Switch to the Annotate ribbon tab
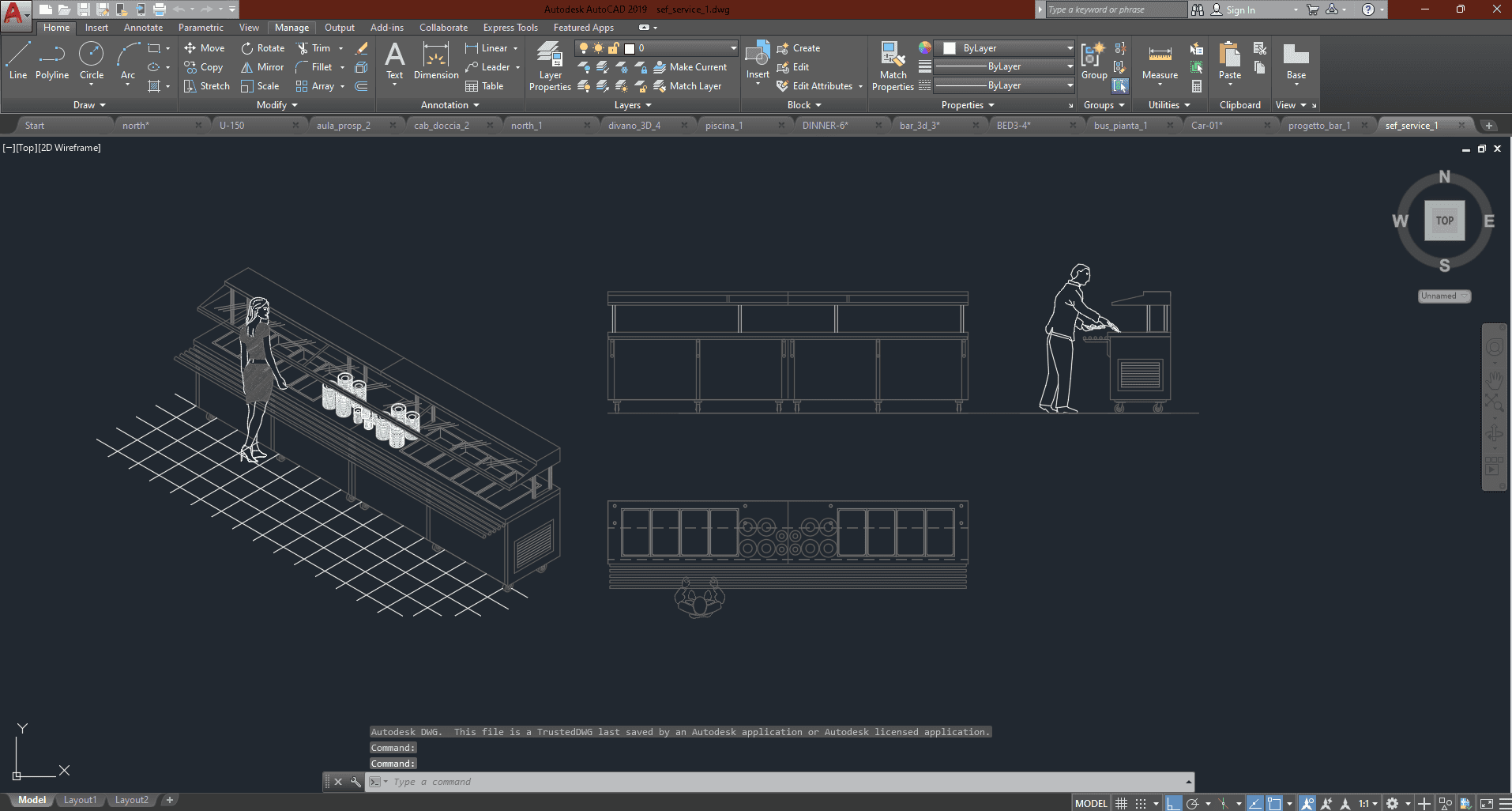1512x811 pixels. tap(143, 28)
